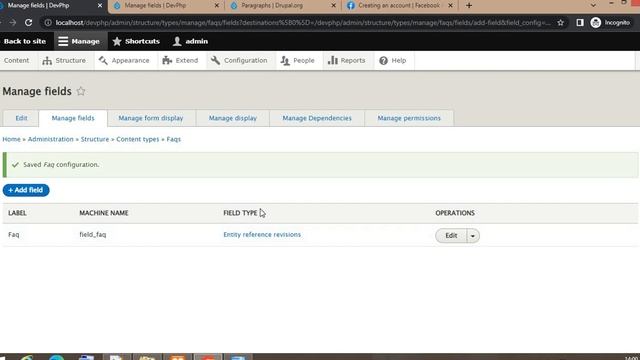Screen dimensions: 640x360
Task: Select the Manage fields tab
Action: (x=73, y=118)
